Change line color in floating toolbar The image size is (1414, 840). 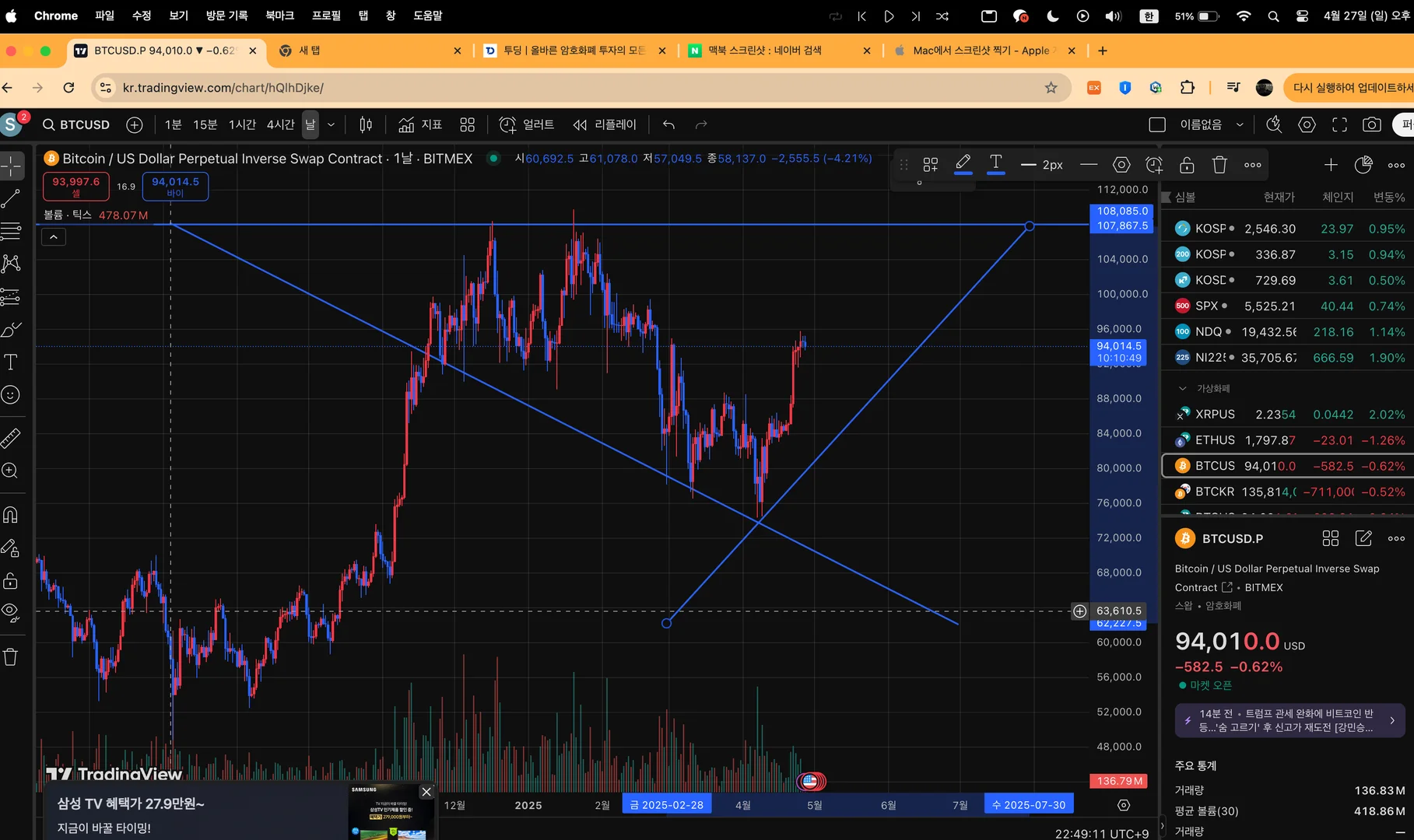tap(963, 165)
